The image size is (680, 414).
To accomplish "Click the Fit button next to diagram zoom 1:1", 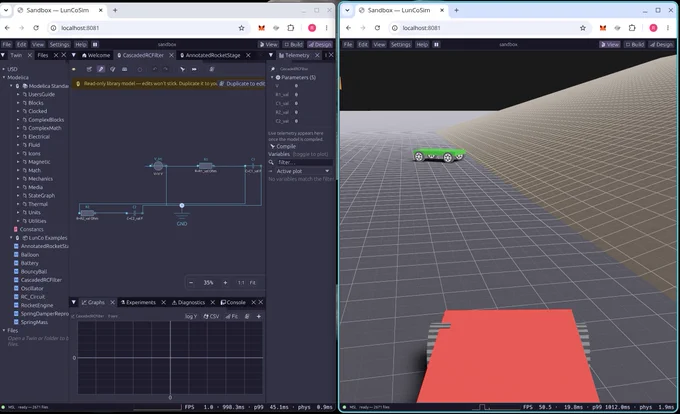I will coord(252,283).
